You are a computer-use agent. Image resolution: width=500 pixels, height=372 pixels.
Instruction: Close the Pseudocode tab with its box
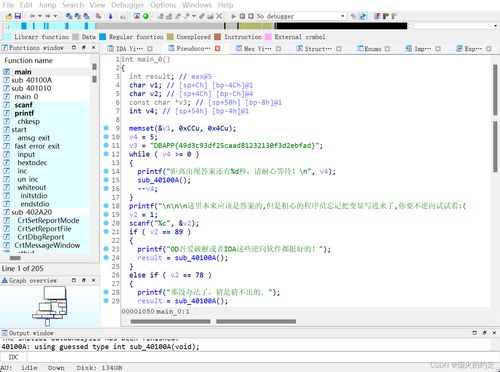[x=218, y=49]
